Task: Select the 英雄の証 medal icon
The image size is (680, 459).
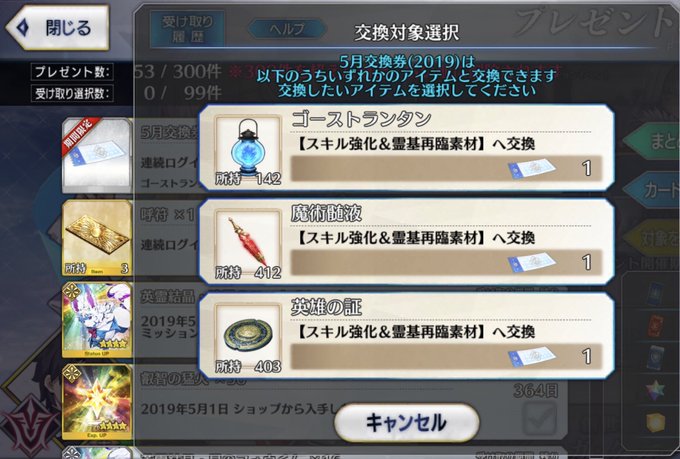Action: click(248, 339)
